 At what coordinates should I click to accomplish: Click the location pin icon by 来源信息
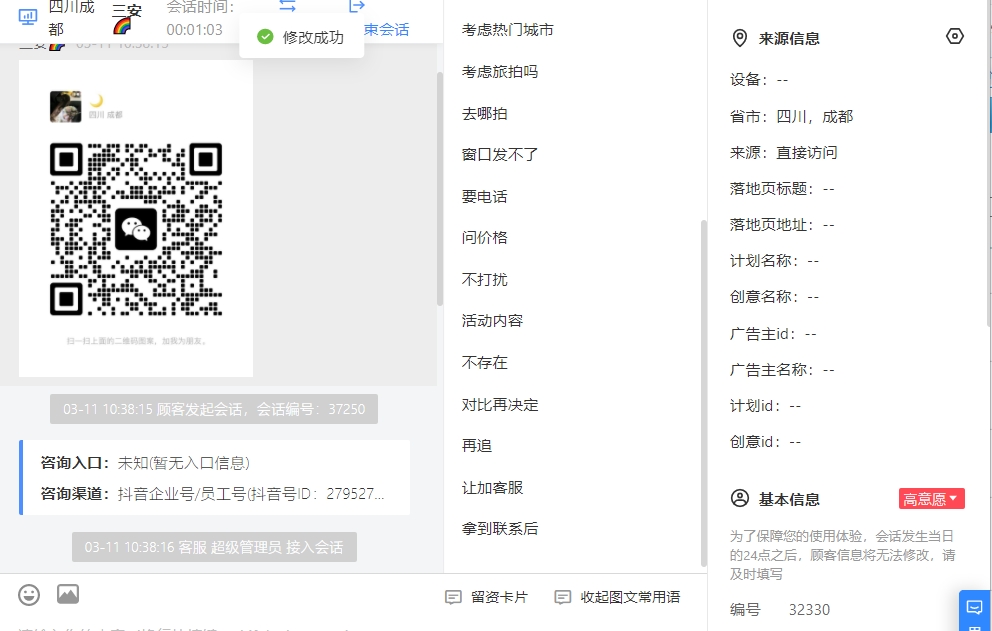pos(739,38)
